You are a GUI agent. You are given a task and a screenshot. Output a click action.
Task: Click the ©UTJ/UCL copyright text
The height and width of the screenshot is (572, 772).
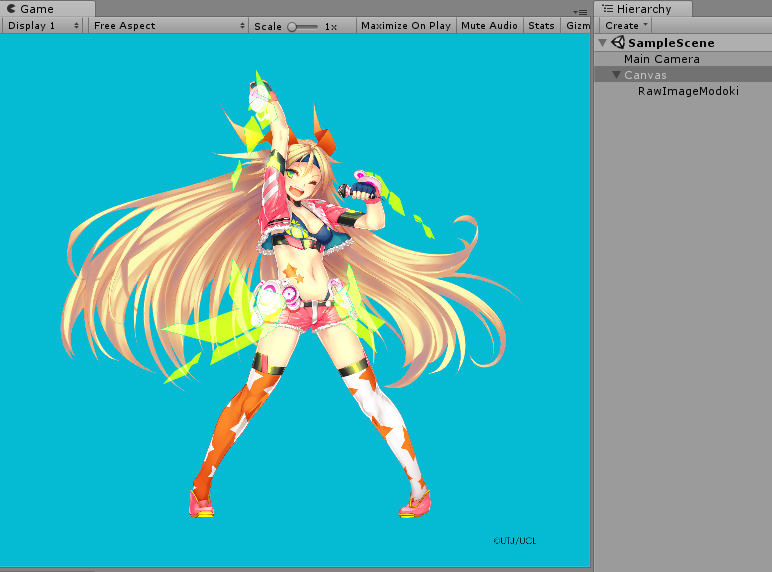click(x=514, y=540)
